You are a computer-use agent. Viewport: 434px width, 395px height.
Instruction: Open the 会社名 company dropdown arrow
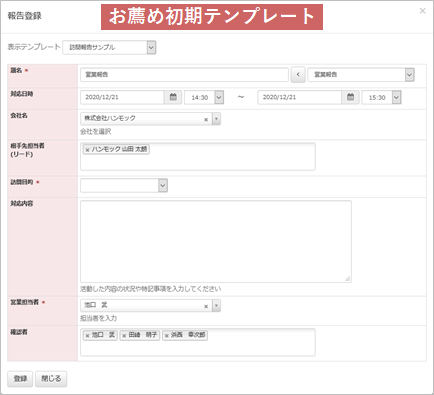pos(216,119)
